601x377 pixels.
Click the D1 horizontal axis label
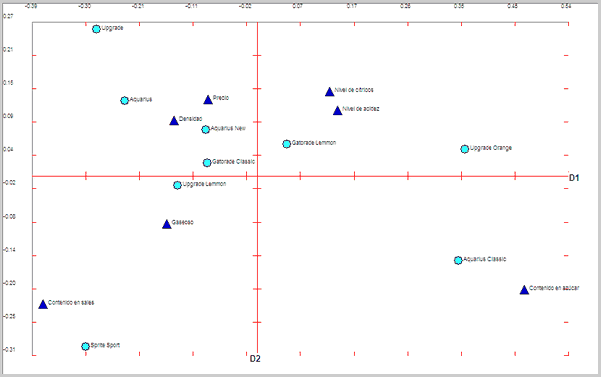[x=574, y=178]
